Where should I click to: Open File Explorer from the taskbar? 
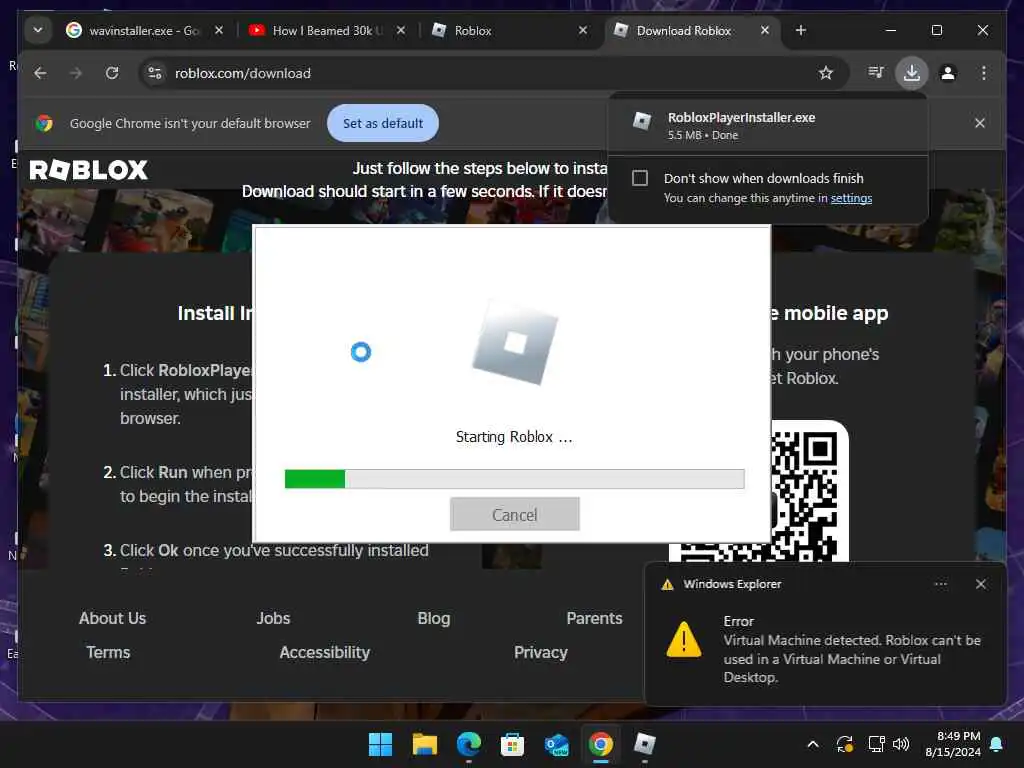coord(424,744)
